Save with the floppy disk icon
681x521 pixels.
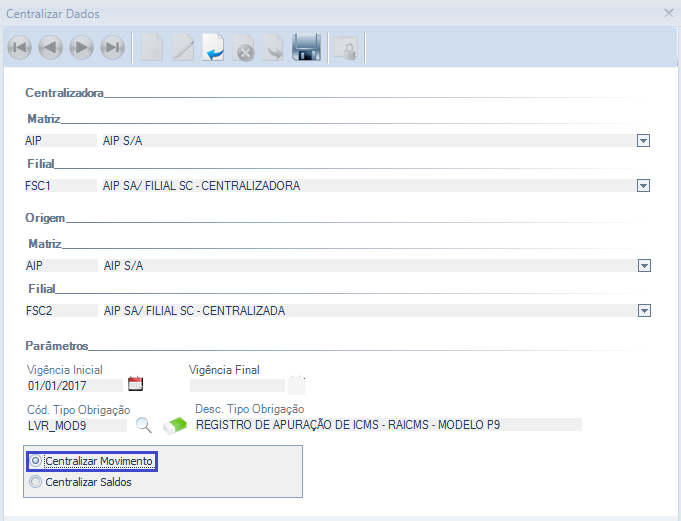click(307, 47)
